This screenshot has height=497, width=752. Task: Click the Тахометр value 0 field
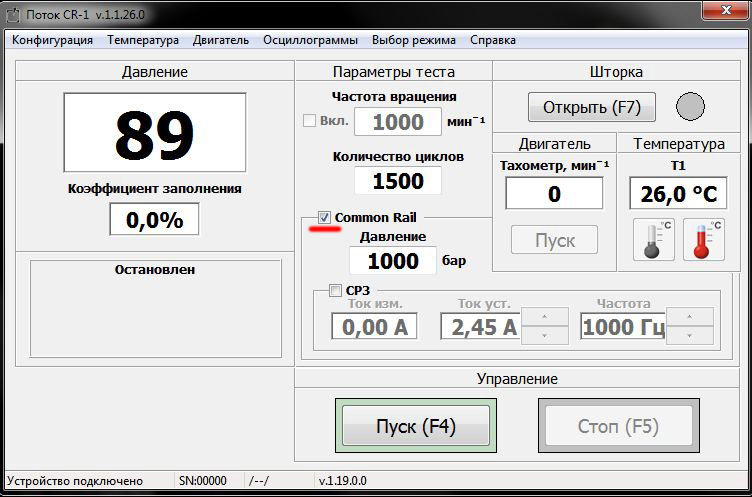[x=554, y=193]
